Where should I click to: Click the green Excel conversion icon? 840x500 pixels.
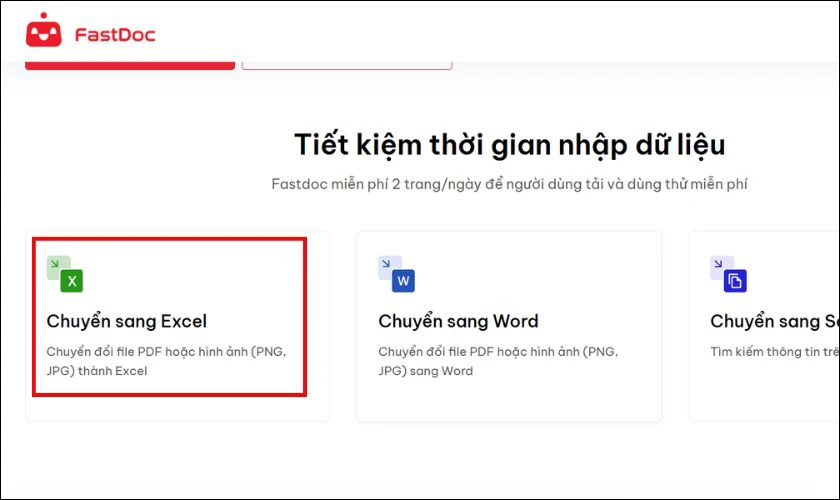point(65,274)
